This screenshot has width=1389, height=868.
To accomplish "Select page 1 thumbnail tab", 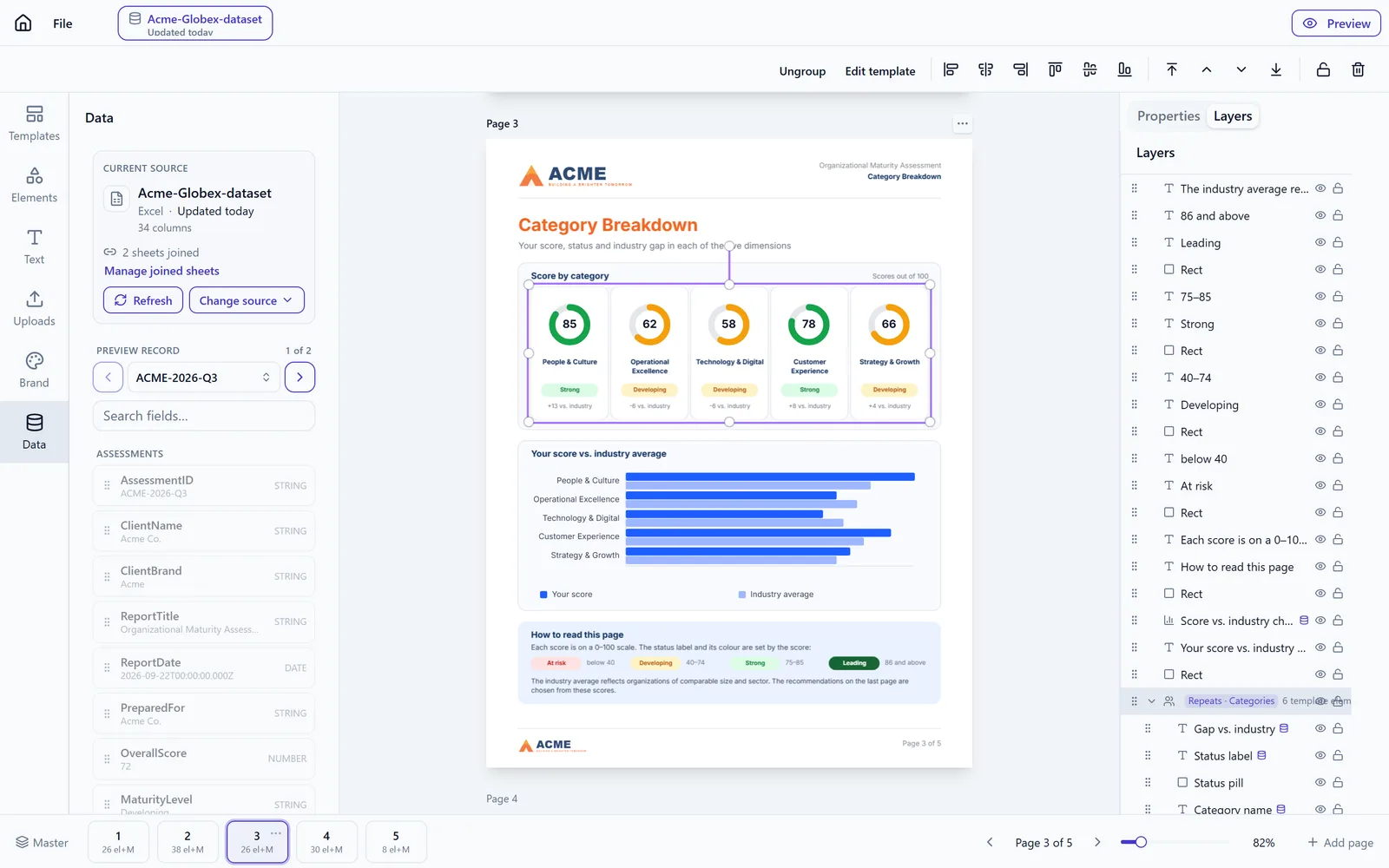I will pyautogui.click(x=118, y=842).
